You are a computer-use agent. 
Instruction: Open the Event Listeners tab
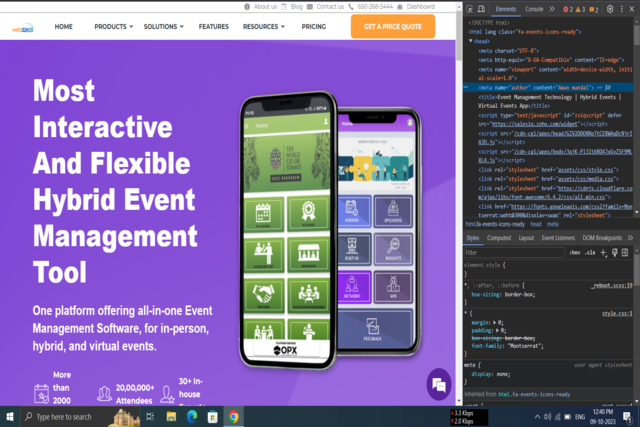558,238
